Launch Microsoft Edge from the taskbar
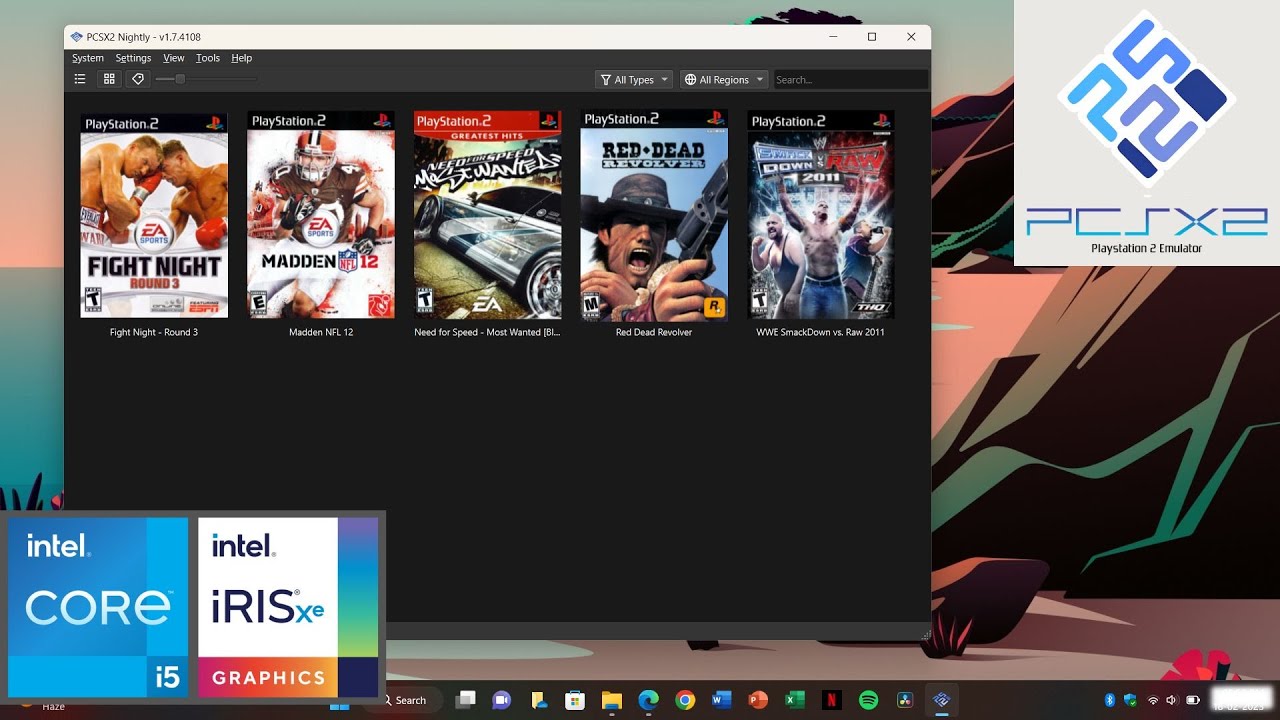1280x720 pixels. tap(648, 700)
